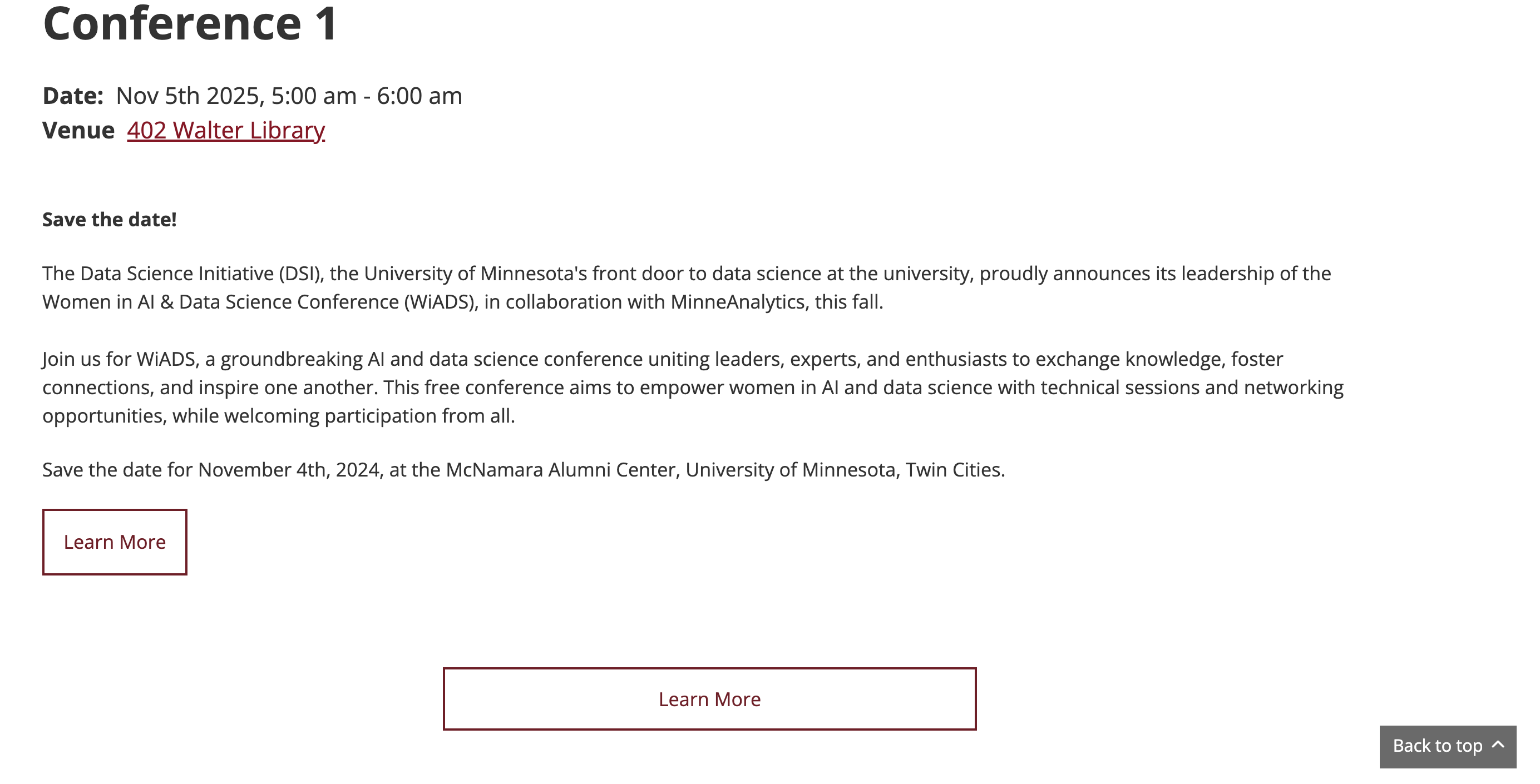Open the 402 Walter Library venue link
The image size is (1540, 784).
(225, 130)
